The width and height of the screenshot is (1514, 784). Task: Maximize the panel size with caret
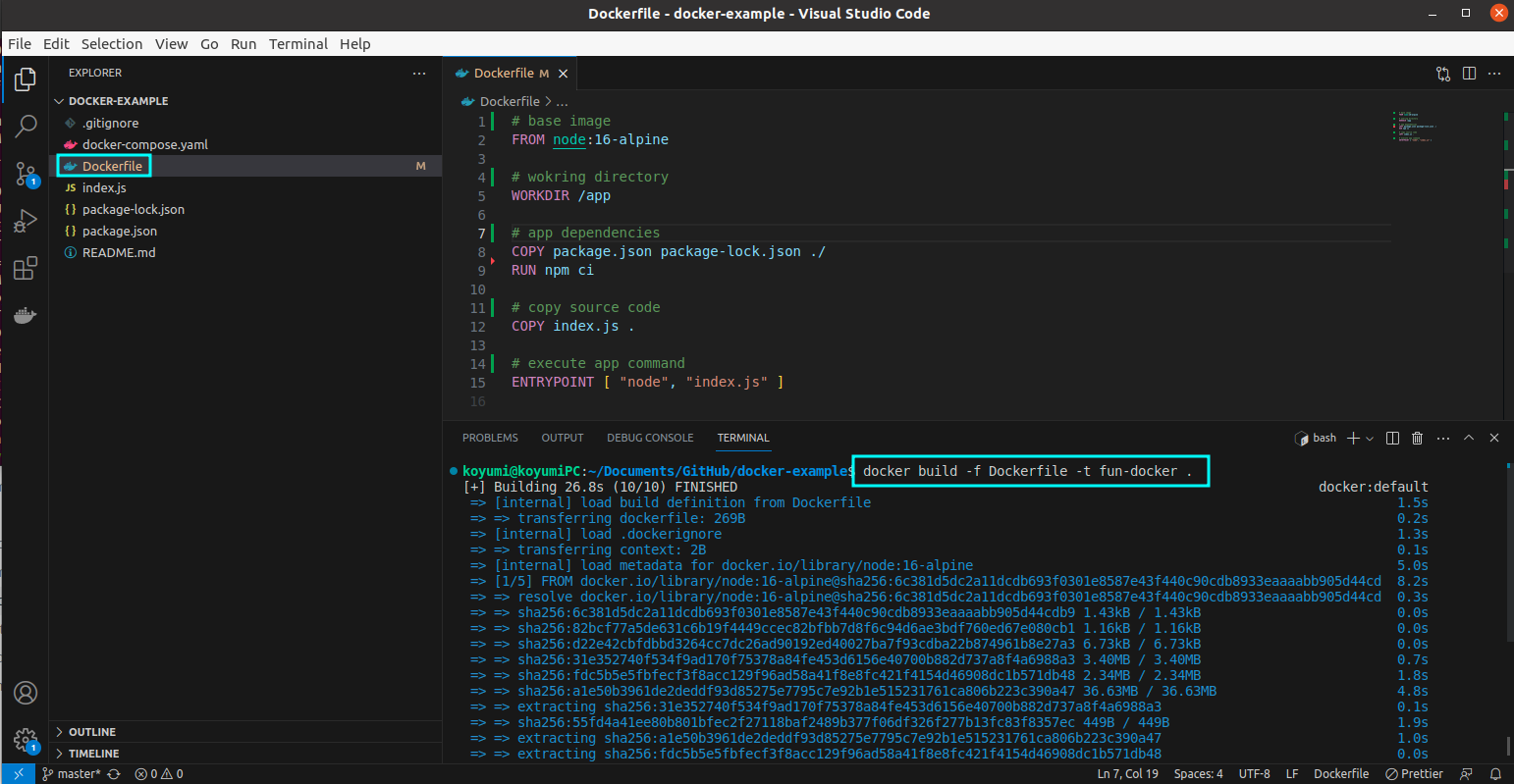point(1469,438)
